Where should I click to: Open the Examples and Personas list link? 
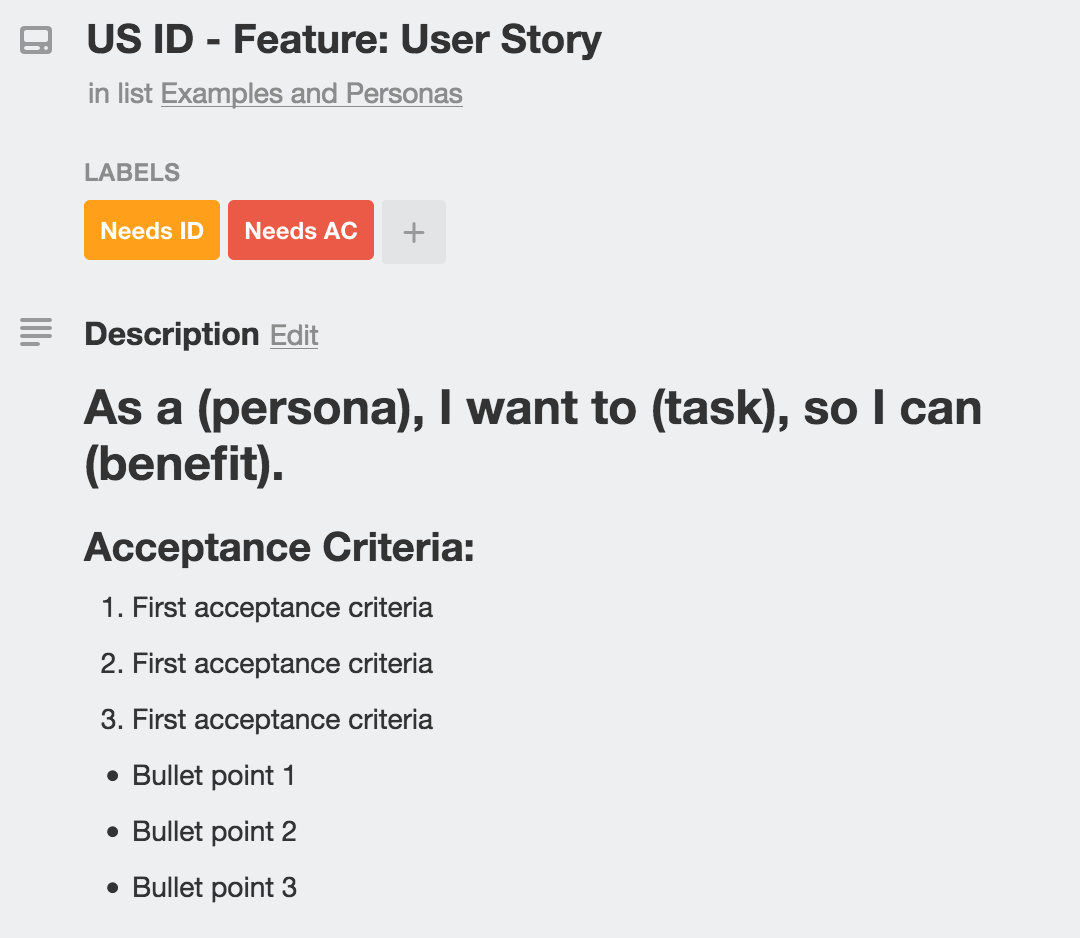pos(311,93)
